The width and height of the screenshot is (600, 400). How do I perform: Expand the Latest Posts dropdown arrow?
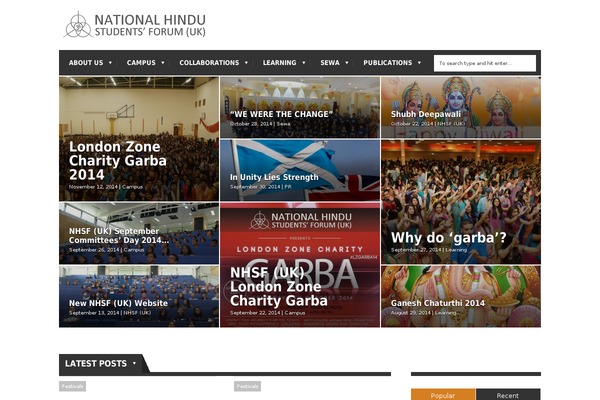click(x=134, y=363)
